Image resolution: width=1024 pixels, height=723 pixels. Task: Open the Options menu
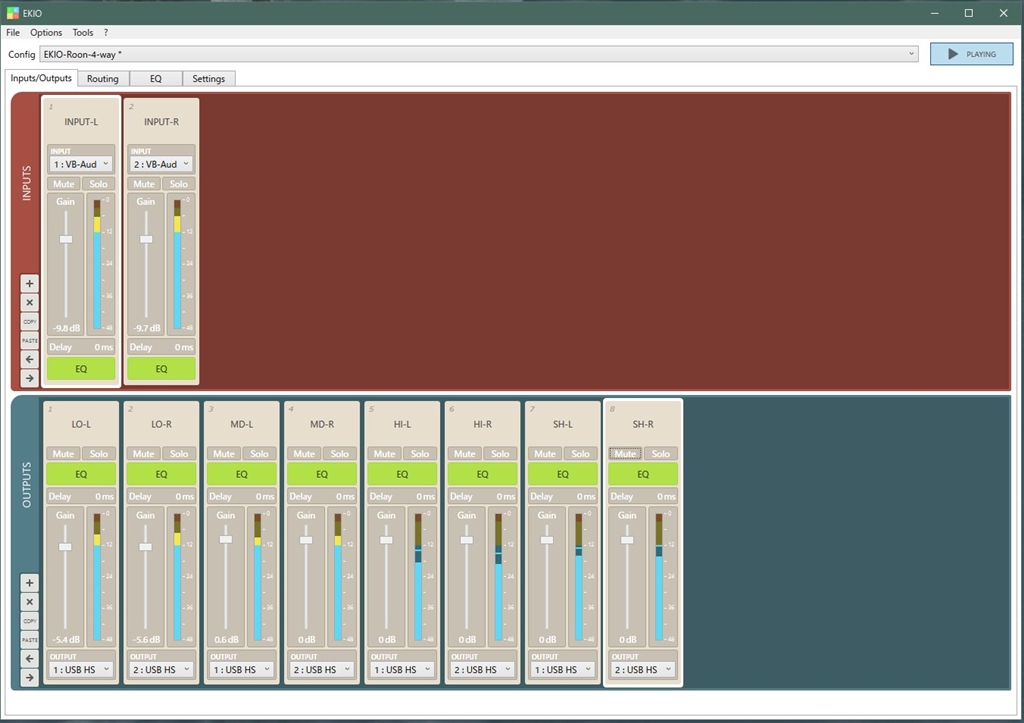coord(46,33)
